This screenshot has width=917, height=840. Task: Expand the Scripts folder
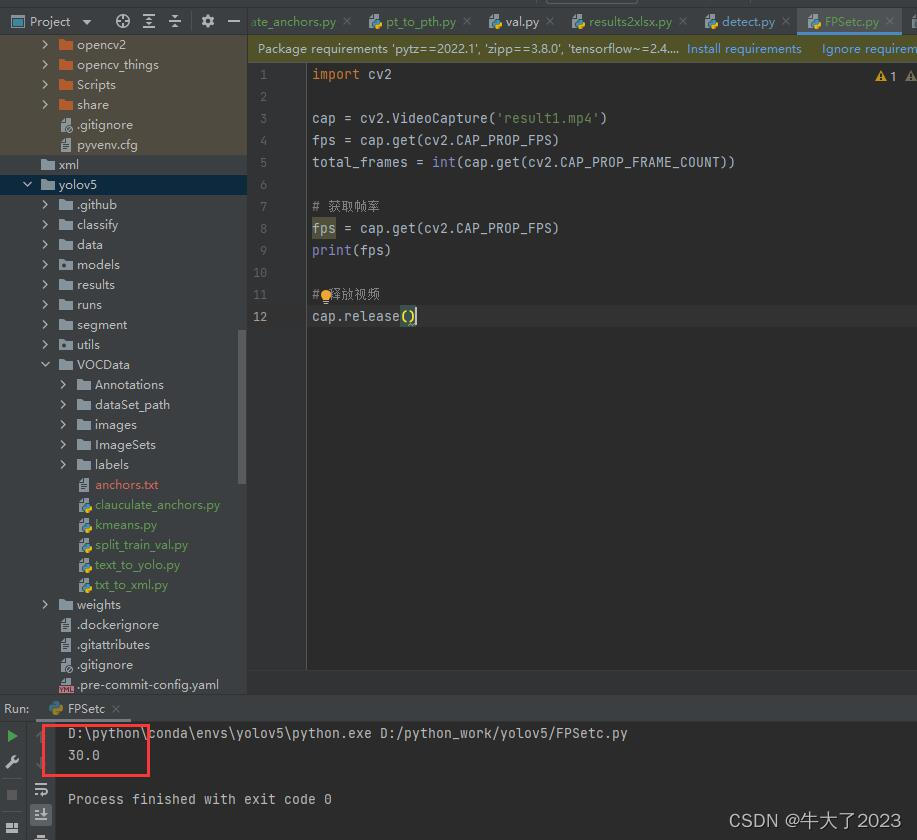(x=45, y=84)
